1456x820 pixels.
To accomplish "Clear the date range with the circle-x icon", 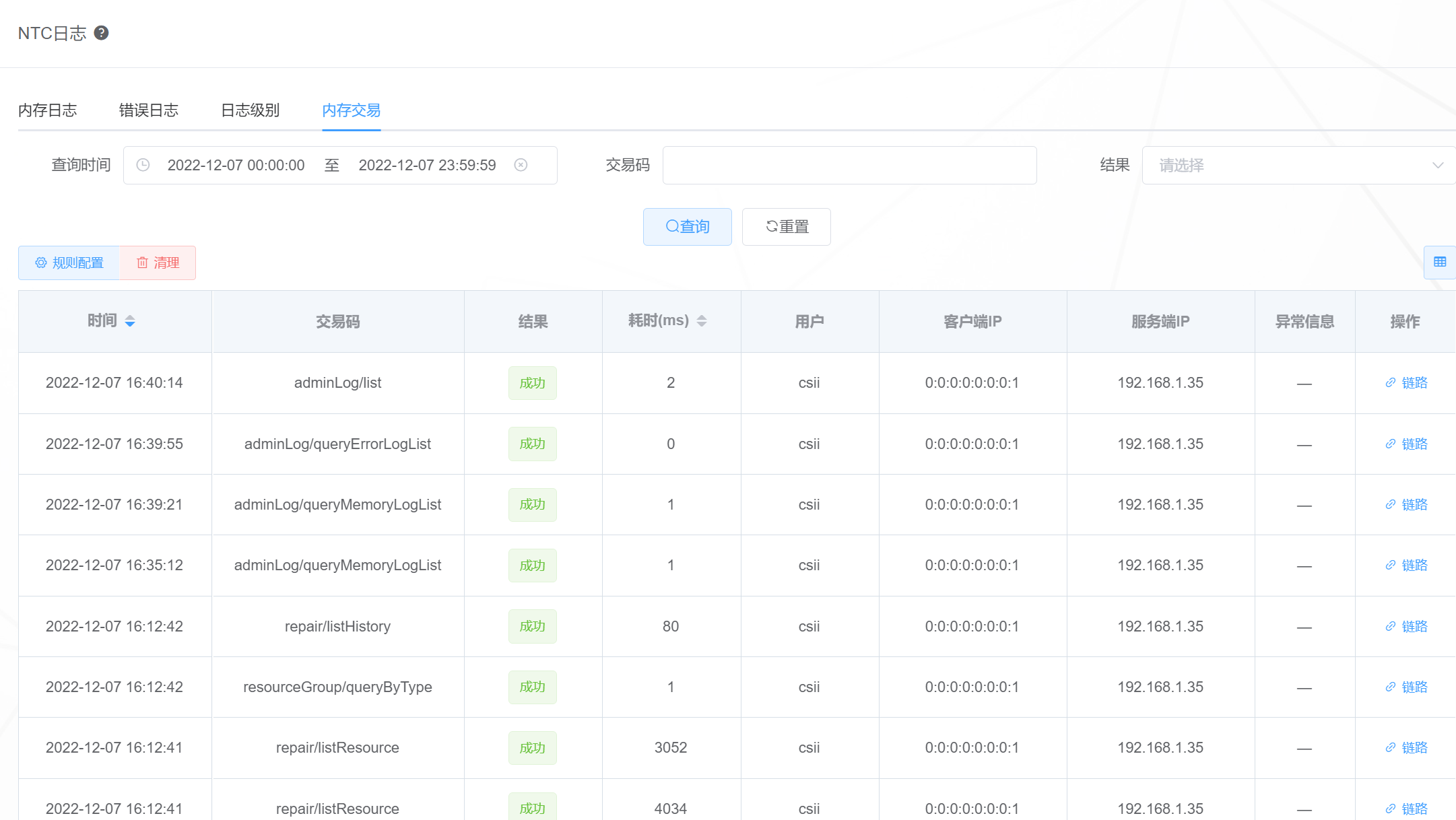I will point(521,165).
